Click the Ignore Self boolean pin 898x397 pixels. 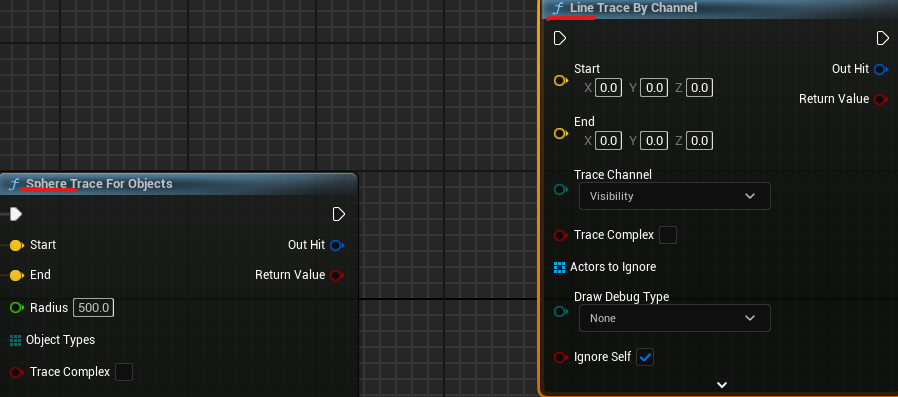[x=561, y=357]
